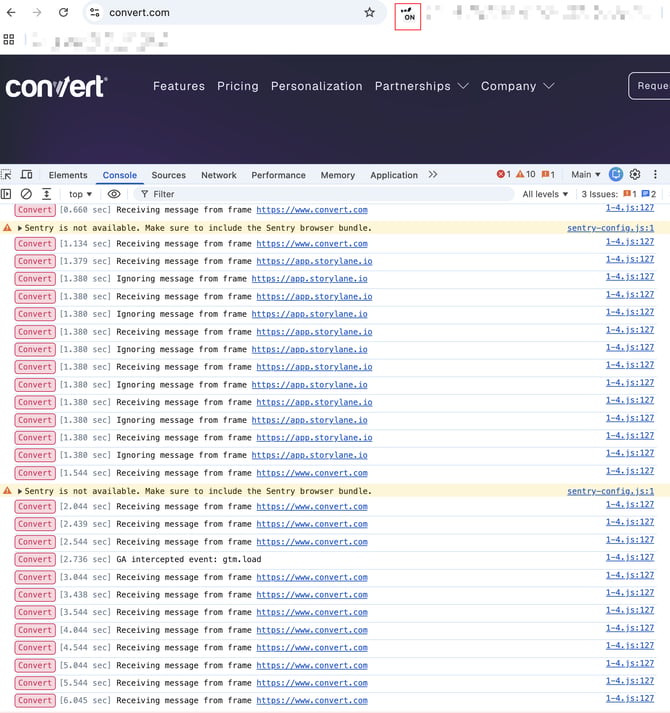Click the warning count of 10
The height and width of the screenshot is (713, 670).
click(526, 174)
